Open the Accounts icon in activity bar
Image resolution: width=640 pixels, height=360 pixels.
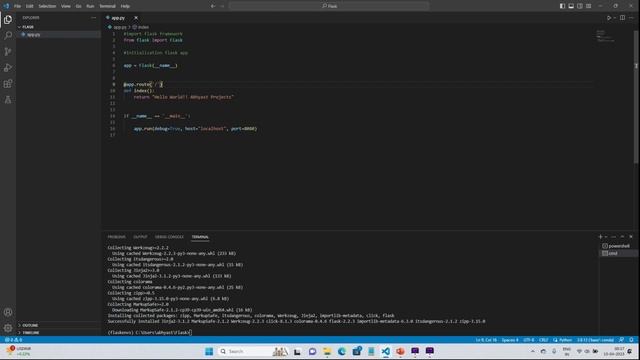[x=8, y=312]
